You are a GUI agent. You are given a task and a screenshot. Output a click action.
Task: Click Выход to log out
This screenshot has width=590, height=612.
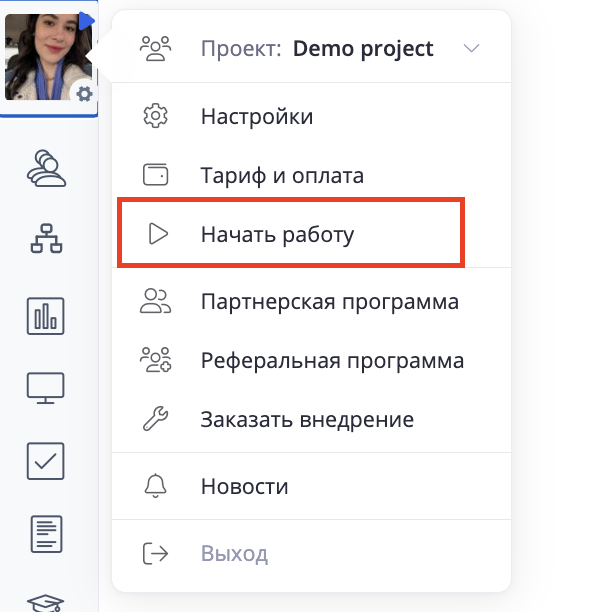point(234,553)
